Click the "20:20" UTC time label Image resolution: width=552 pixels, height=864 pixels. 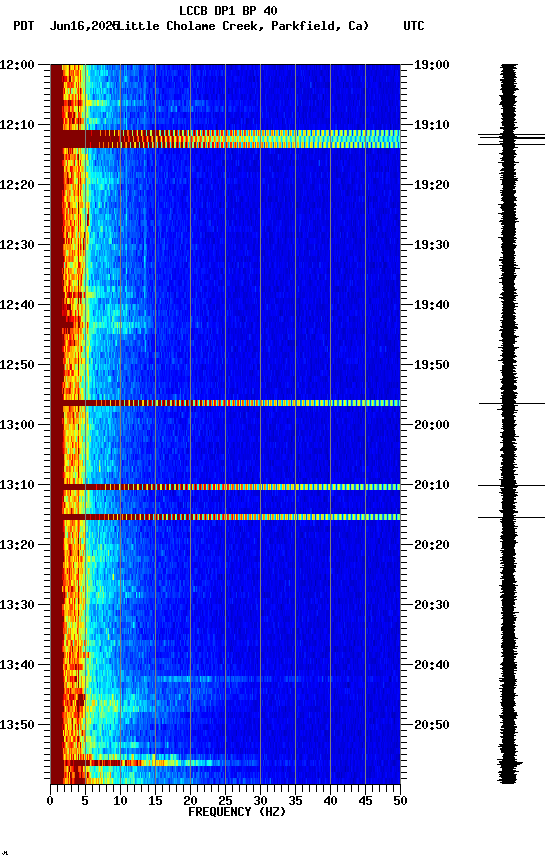[x=432, y=546]
